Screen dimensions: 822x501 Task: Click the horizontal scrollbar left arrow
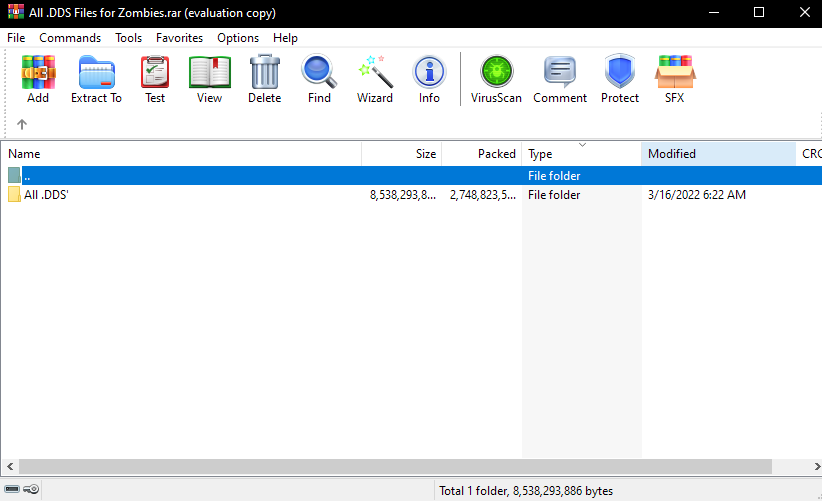10,466
